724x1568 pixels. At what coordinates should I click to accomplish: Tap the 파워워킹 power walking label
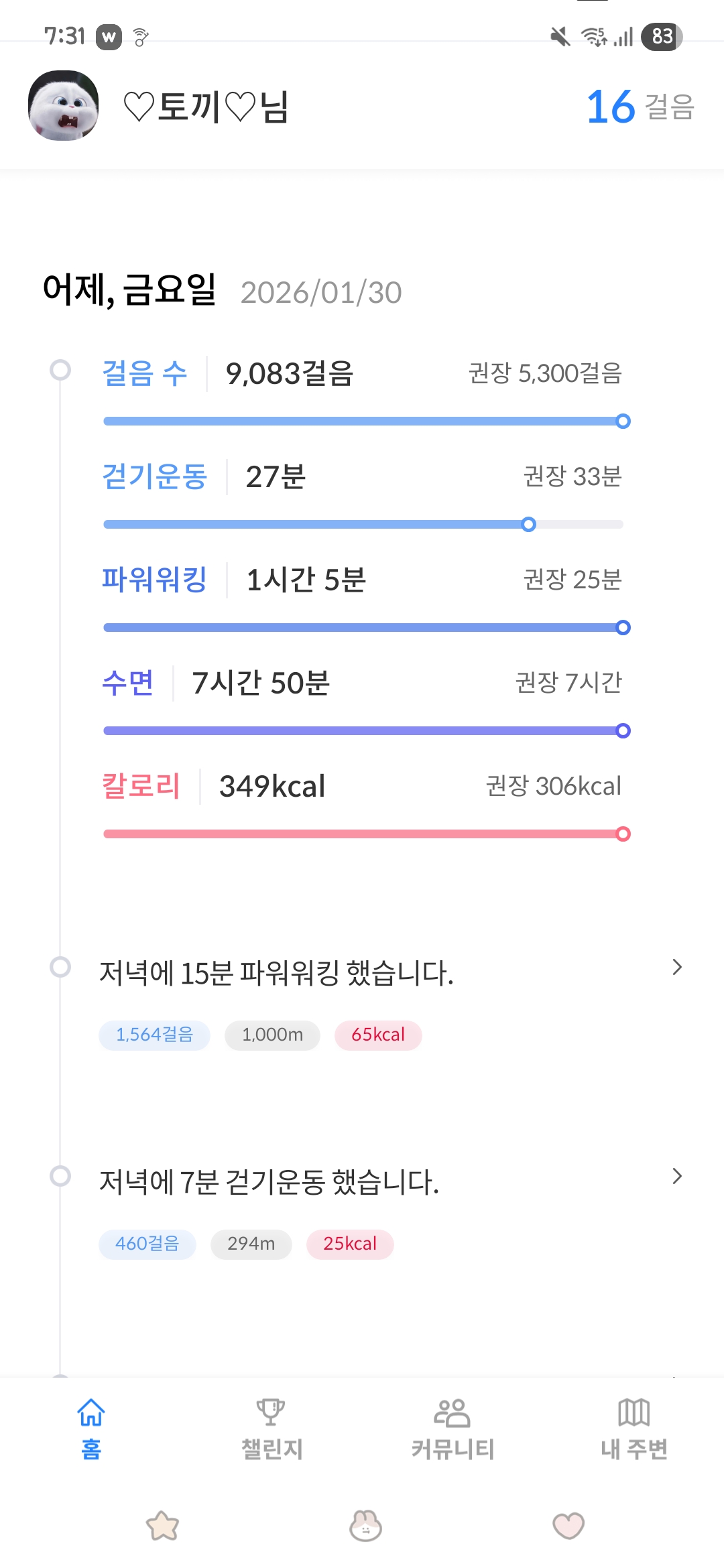pyautogui.click(x=154, y=580)
